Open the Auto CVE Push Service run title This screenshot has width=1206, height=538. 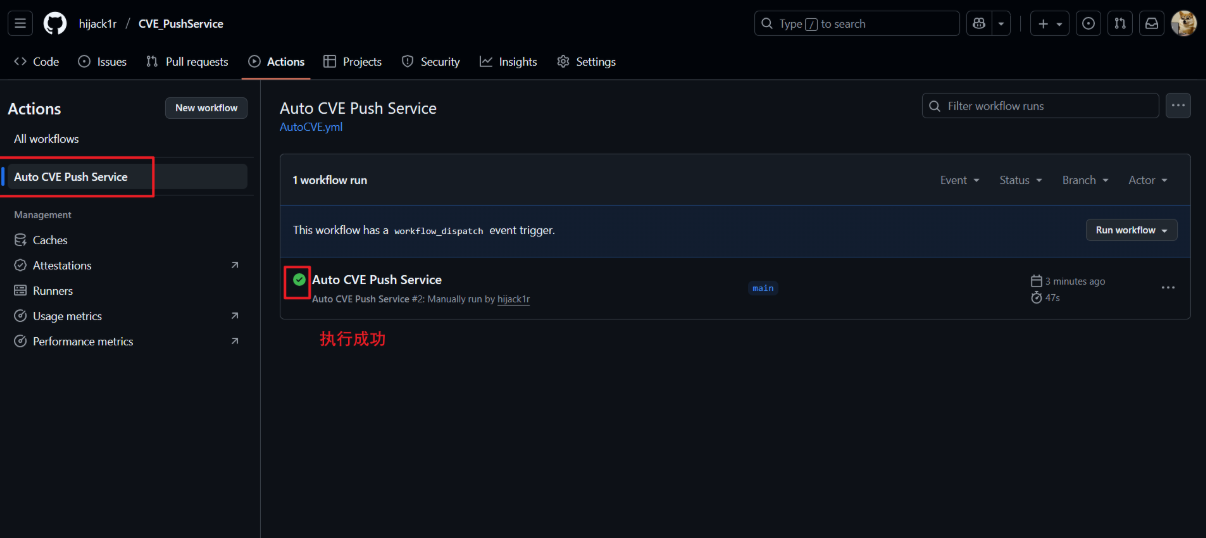tap(377, 280)
